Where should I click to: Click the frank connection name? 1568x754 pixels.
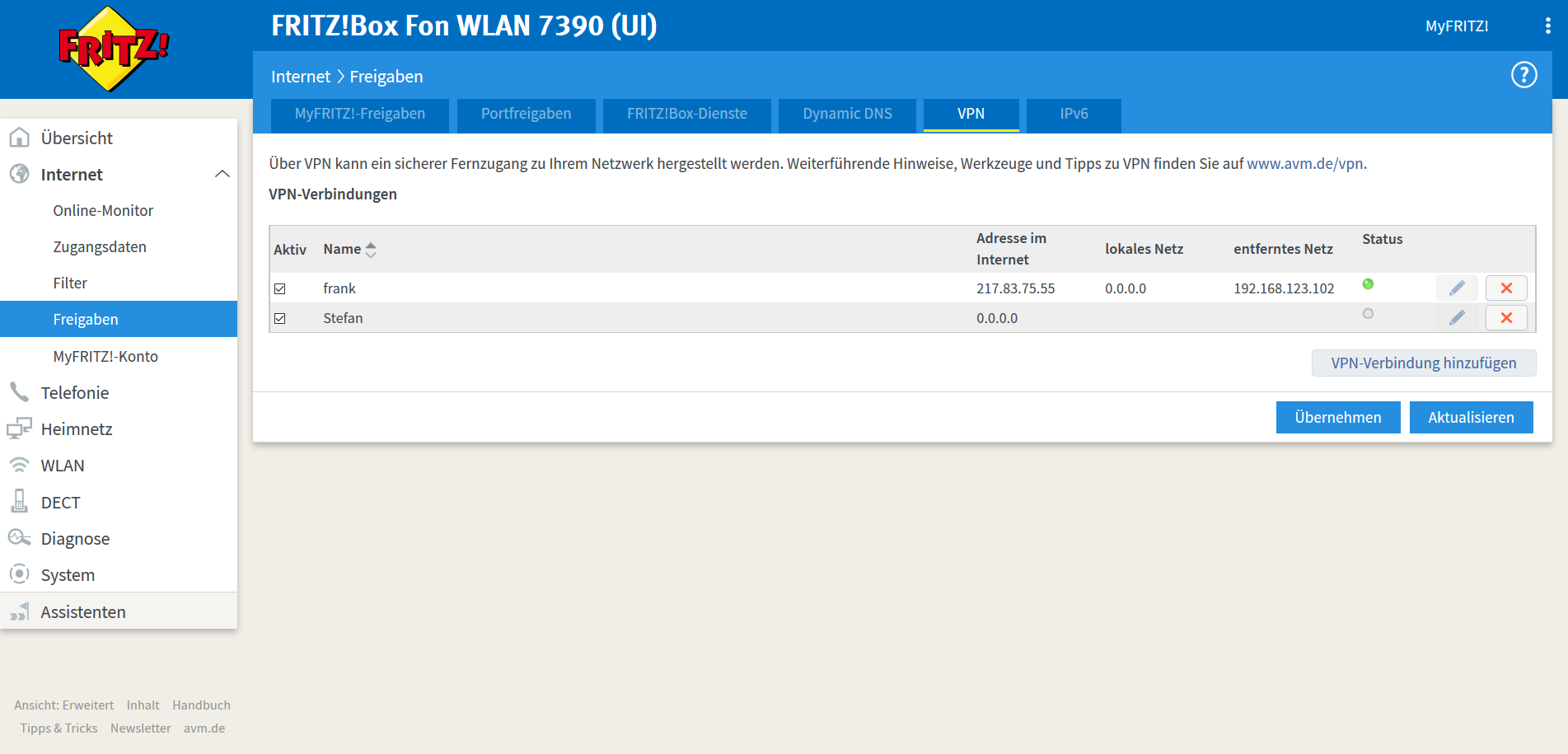339,288
